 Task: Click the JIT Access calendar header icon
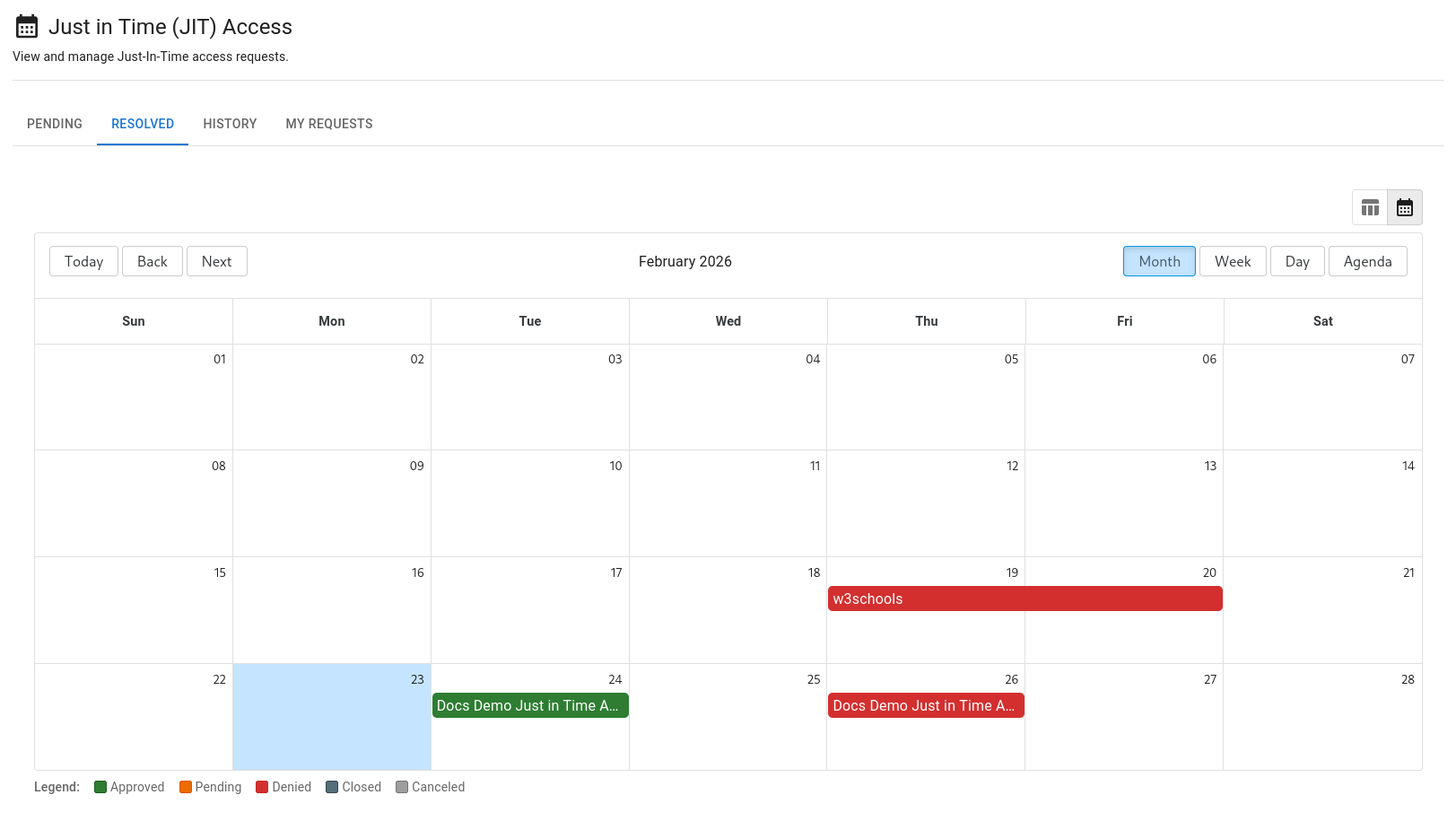click(27, 27)
